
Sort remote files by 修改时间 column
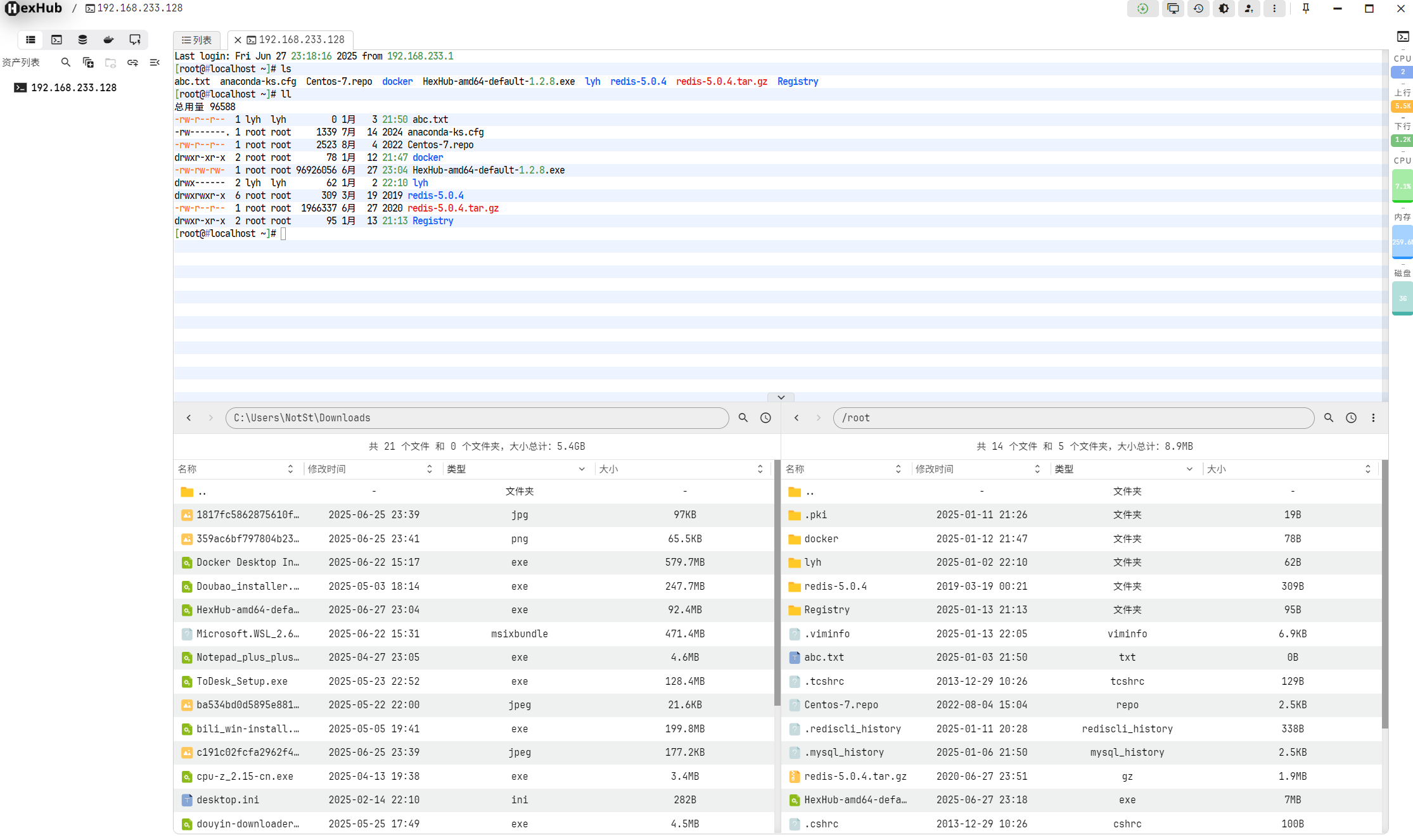tap(1037, 469)
